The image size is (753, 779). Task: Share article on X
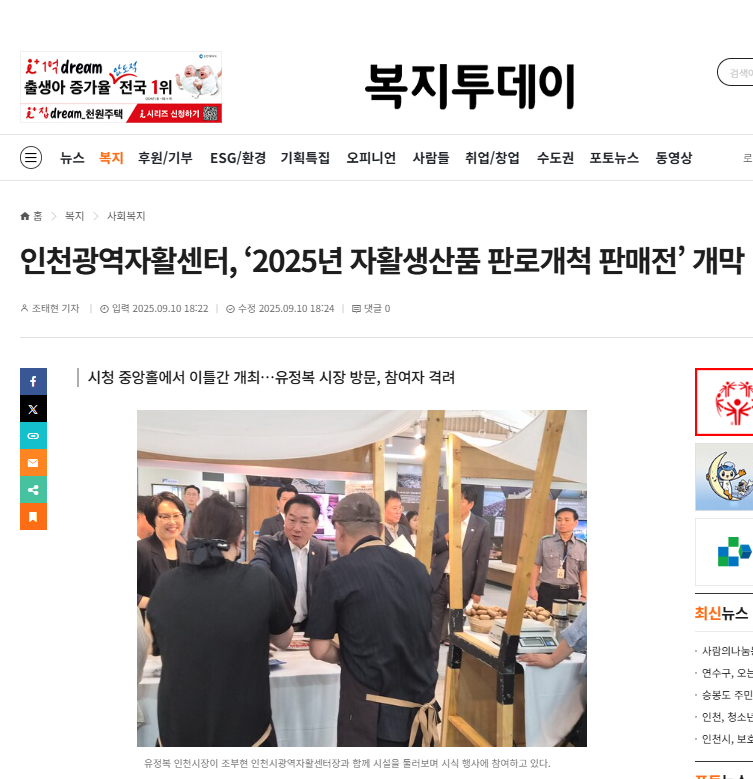pyautogui.click(x=33, y=409)
